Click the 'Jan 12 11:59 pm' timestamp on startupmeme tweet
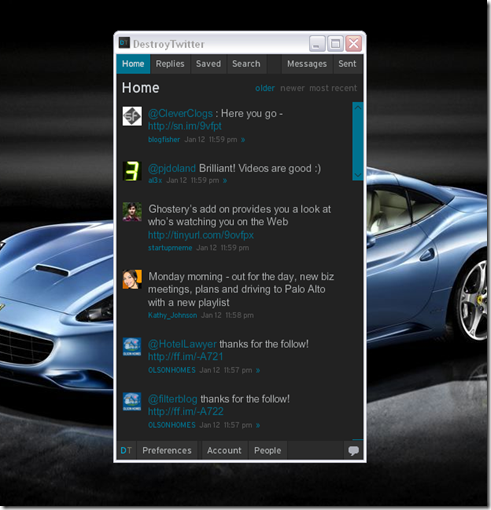 223,248
